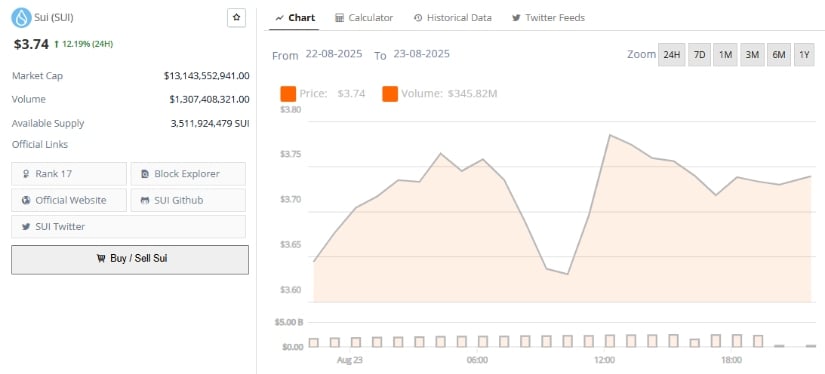Click the $3.80 price axis label

click(290, 110)
